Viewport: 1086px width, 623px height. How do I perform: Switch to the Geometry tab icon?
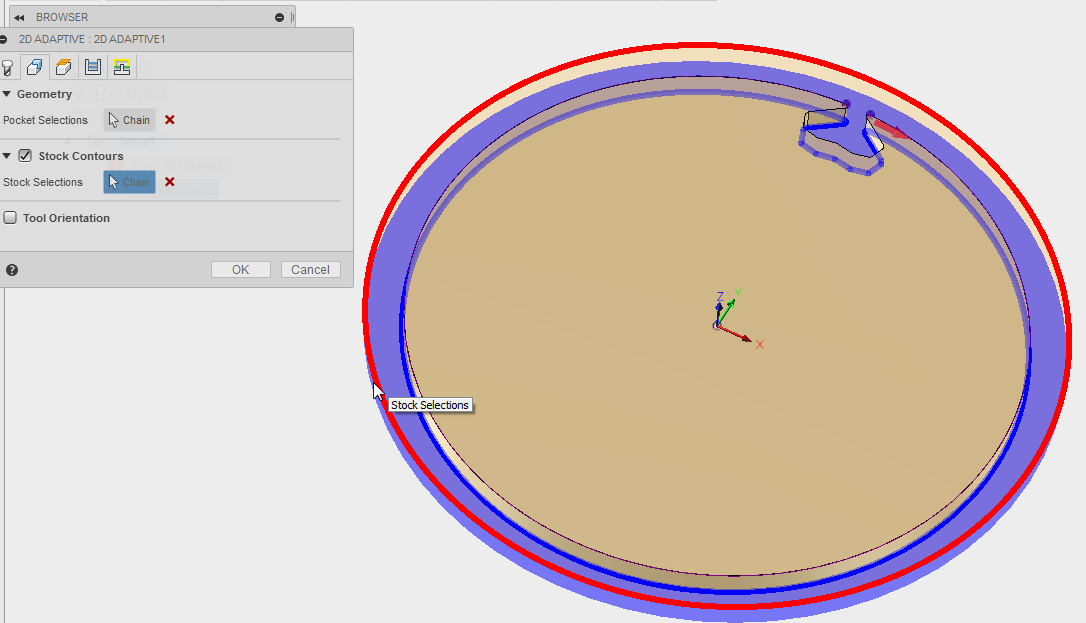pos(35,67)
